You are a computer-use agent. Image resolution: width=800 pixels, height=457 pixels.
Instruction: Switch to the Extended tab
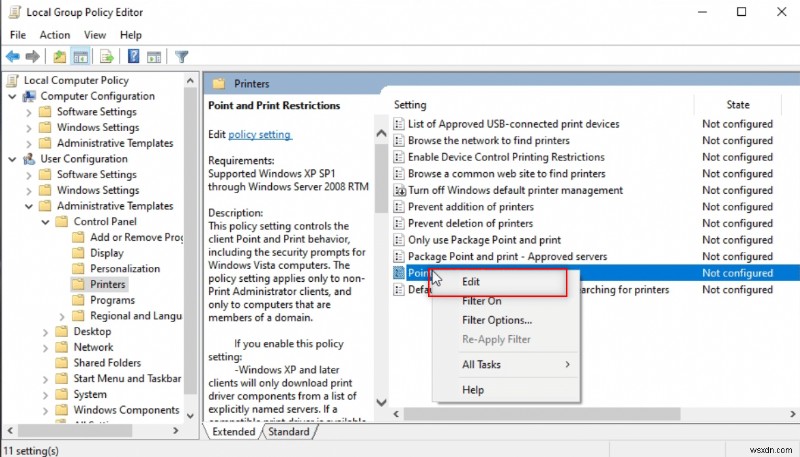point(233,431)
